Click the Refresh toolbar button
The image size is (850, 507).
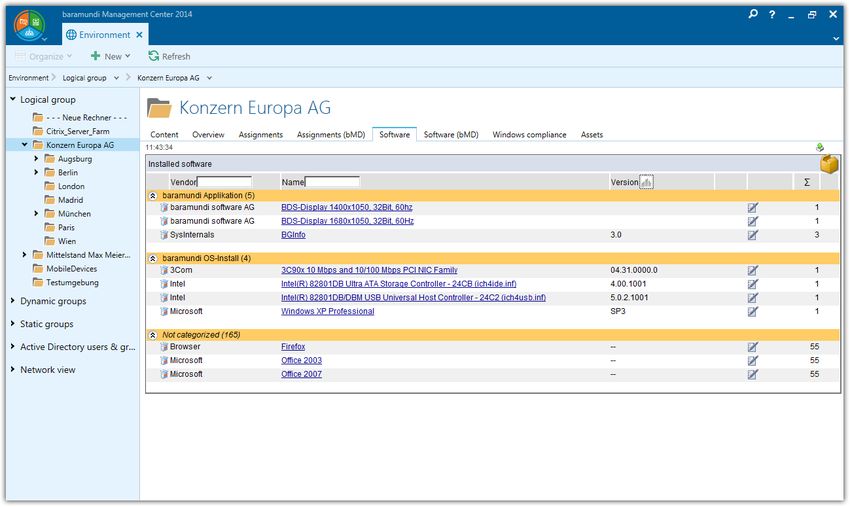[x=169, y=56]
